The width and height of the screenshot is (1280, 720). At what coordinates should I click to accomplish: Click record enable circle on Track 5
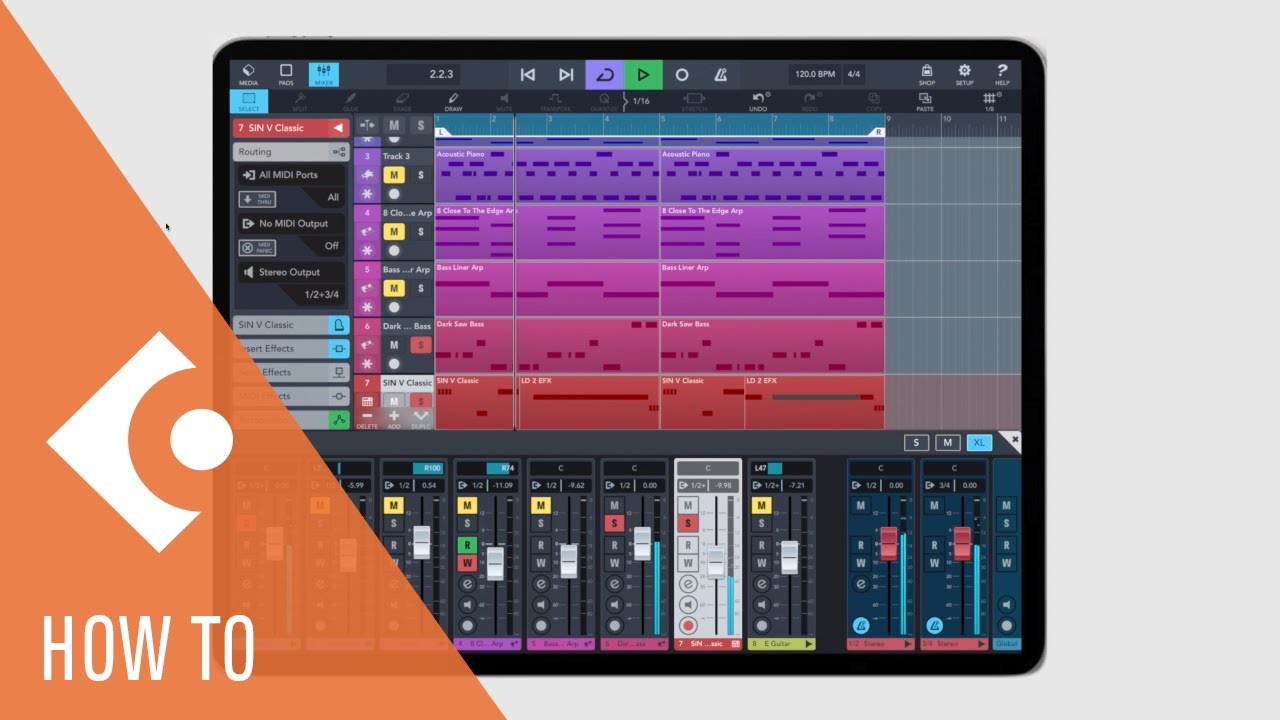(394, 307)
